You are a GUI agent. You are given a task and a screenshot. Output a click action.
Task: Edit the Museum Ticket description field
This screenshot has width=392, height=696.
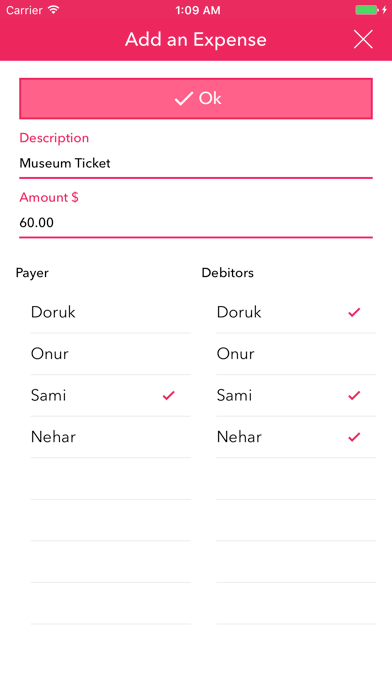196,163
